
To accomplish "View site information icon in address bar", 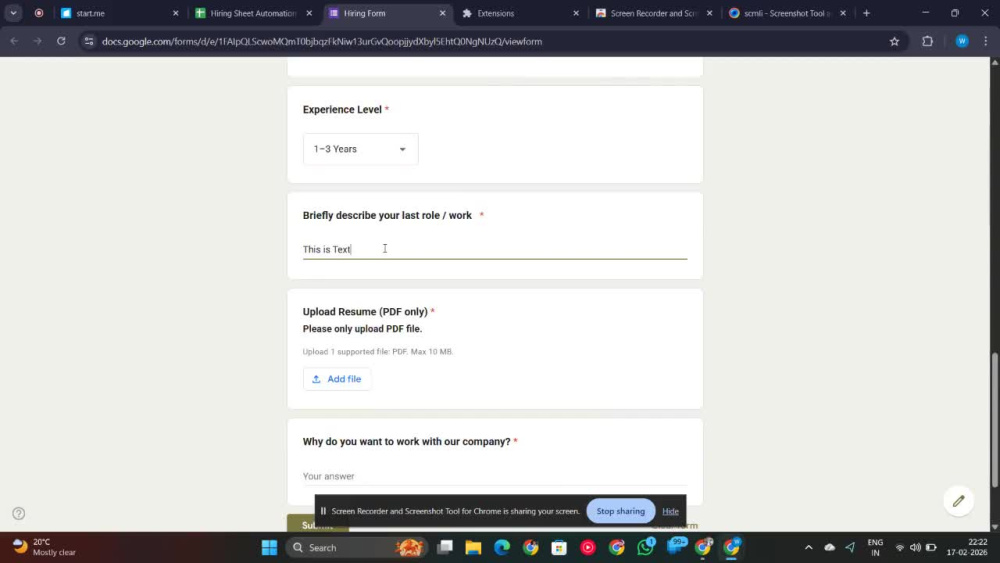I will tap(89, 41).
